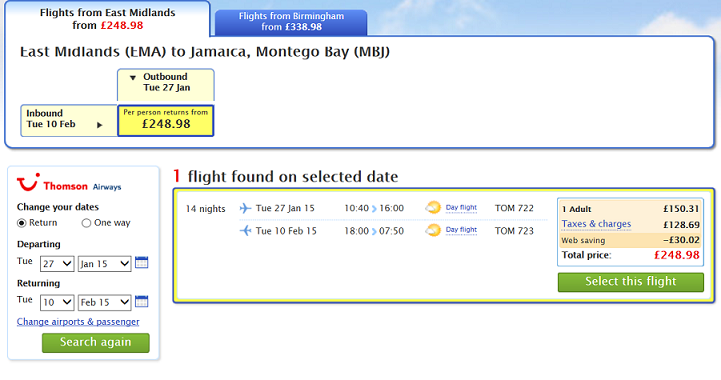Open the Returning date calendar icon
721x380 pixels.
(x=142, y=301)
